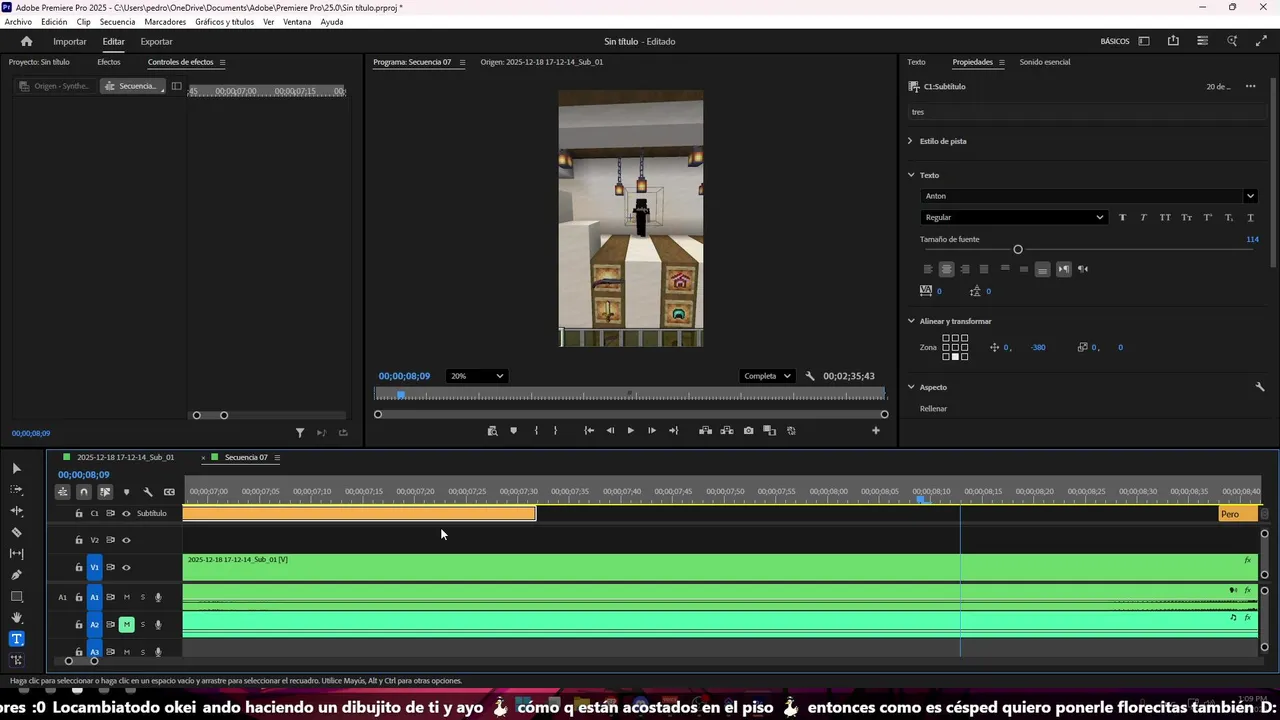This screenshot has height=720, width=1280.
Task: Click the font size slider handle
Action: (x=1018, y=249)
